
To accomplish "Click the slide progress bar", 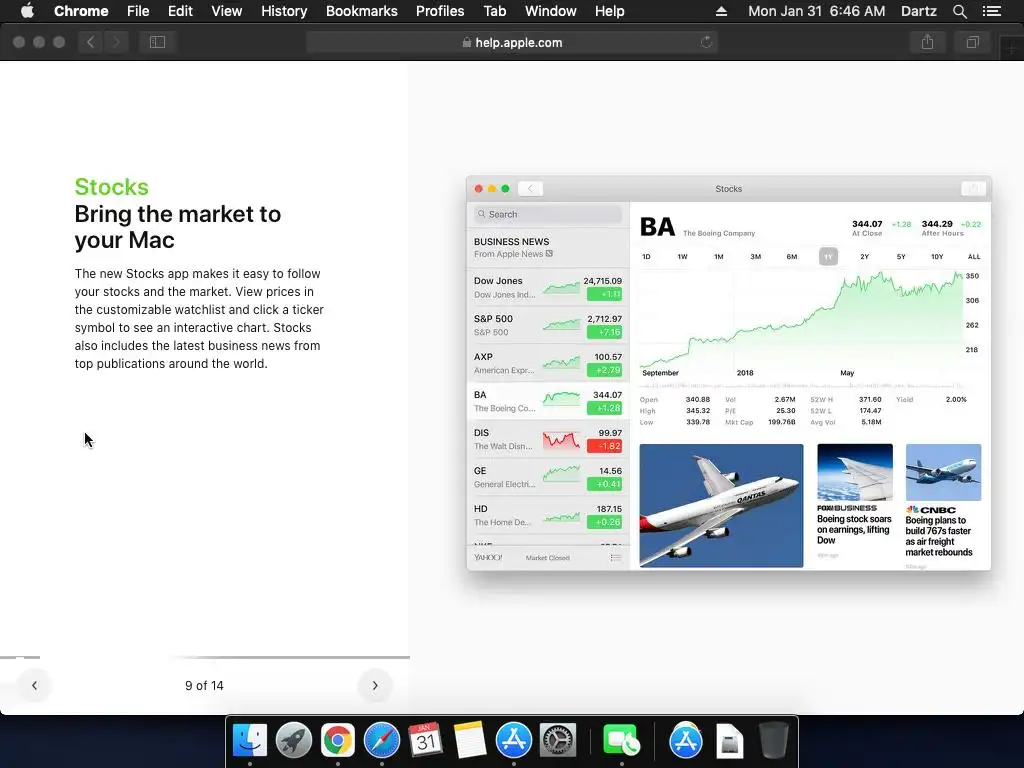I will tap(204, 657).
